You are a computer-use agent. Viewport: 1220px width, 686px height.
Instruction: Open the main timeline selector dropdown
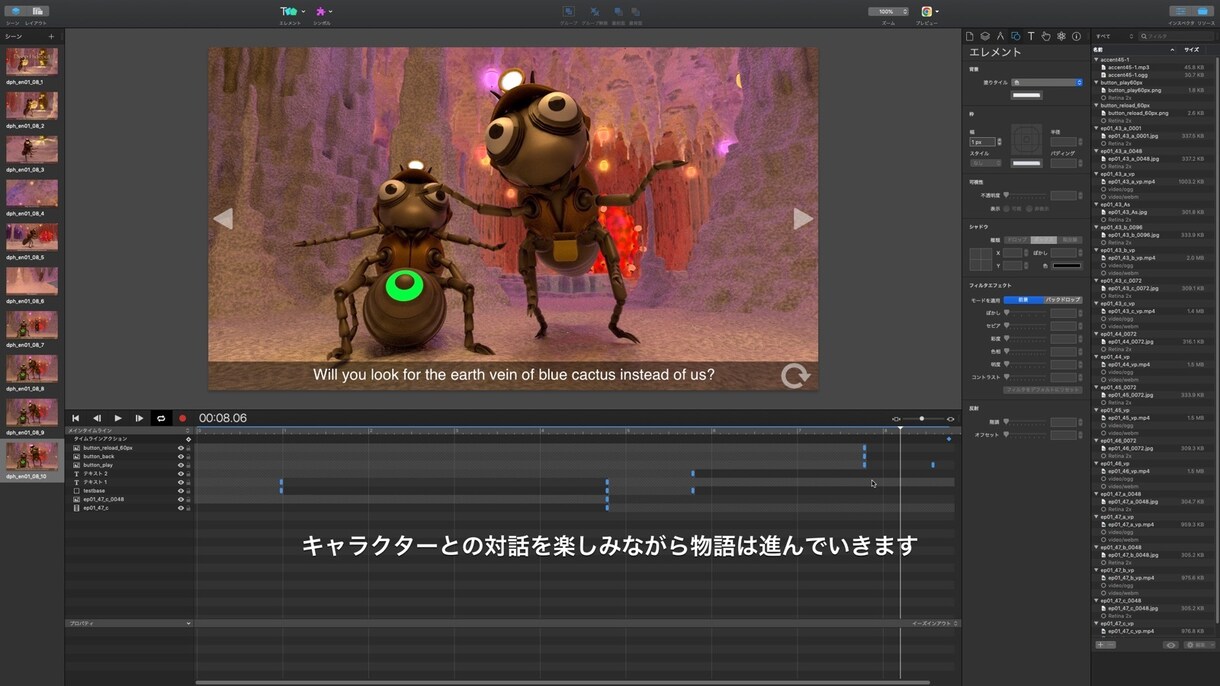coord(128,430)
